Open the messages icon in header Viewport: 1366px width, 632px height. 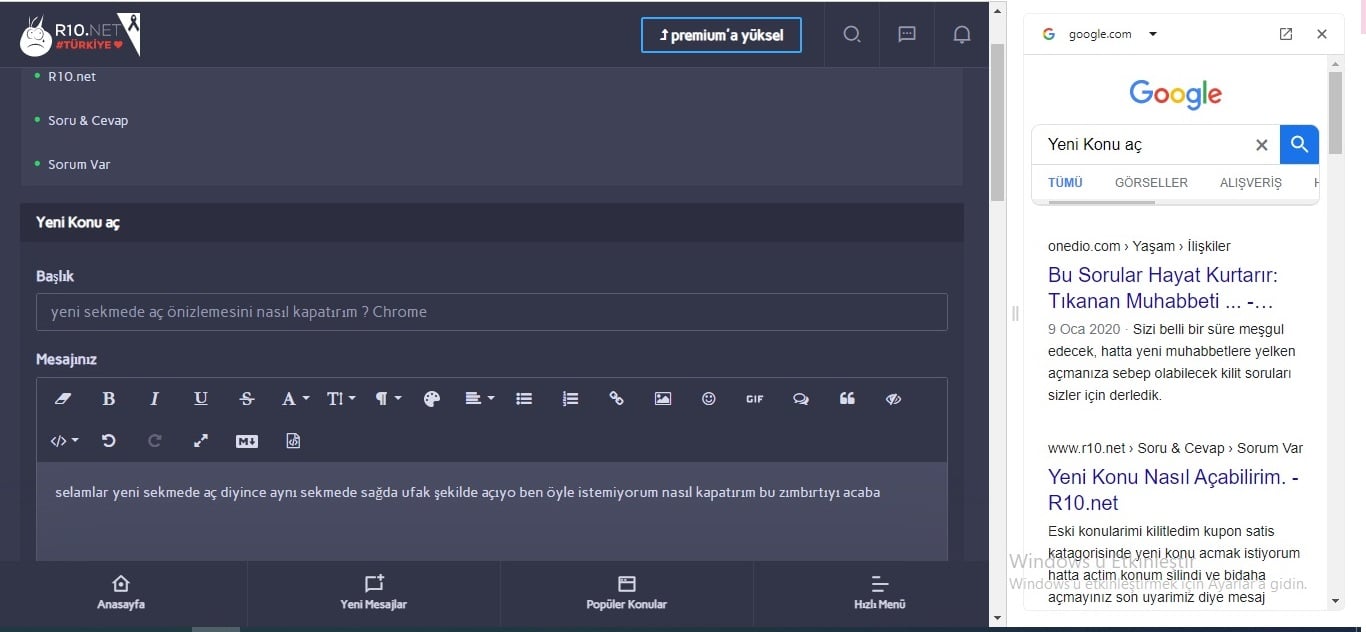point(907,35)
